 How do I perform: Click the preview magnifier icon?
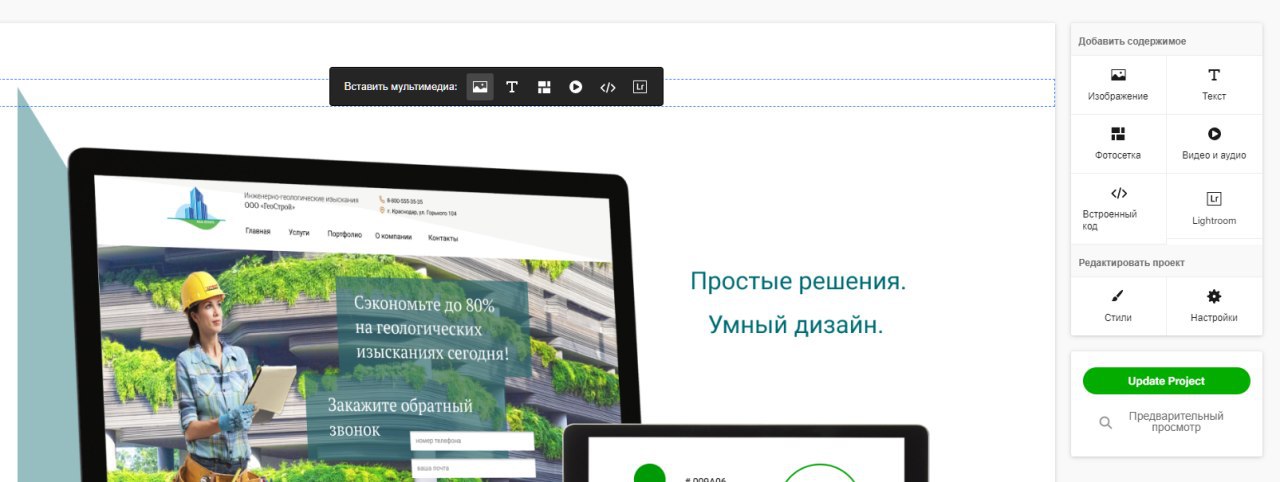[1105, 423]
